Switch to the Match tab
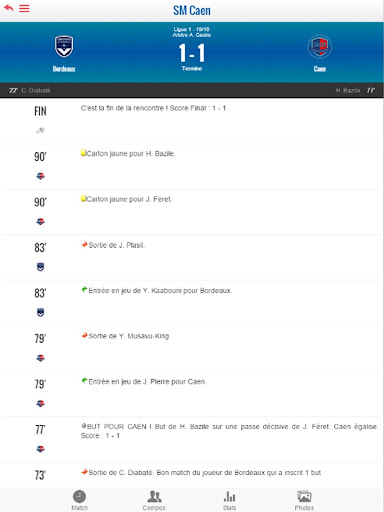The width and height of the screenshot is (384, 512). (79, 500)
